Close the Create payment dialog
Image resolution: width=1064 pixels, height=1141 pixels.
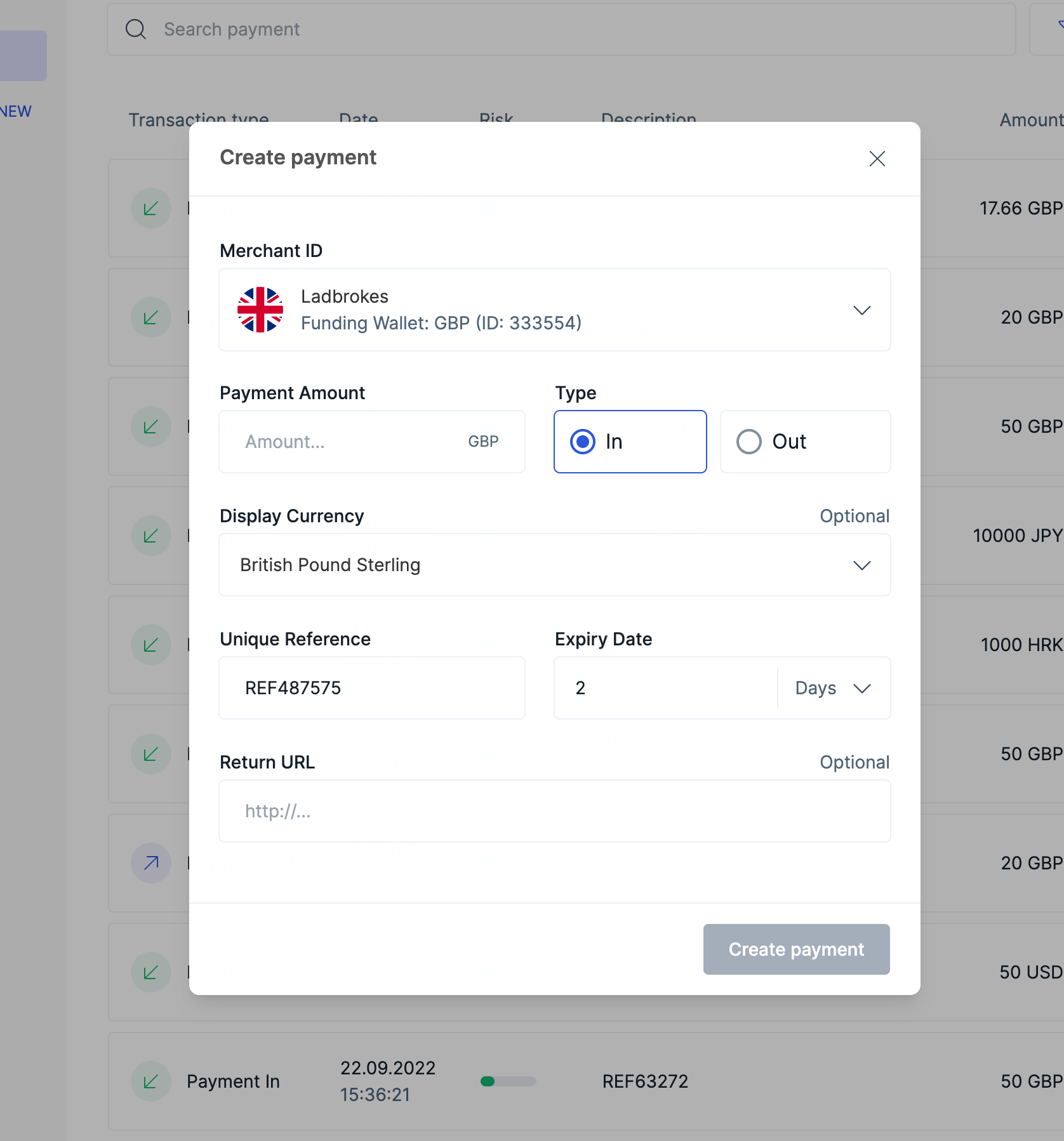(877, 159)
